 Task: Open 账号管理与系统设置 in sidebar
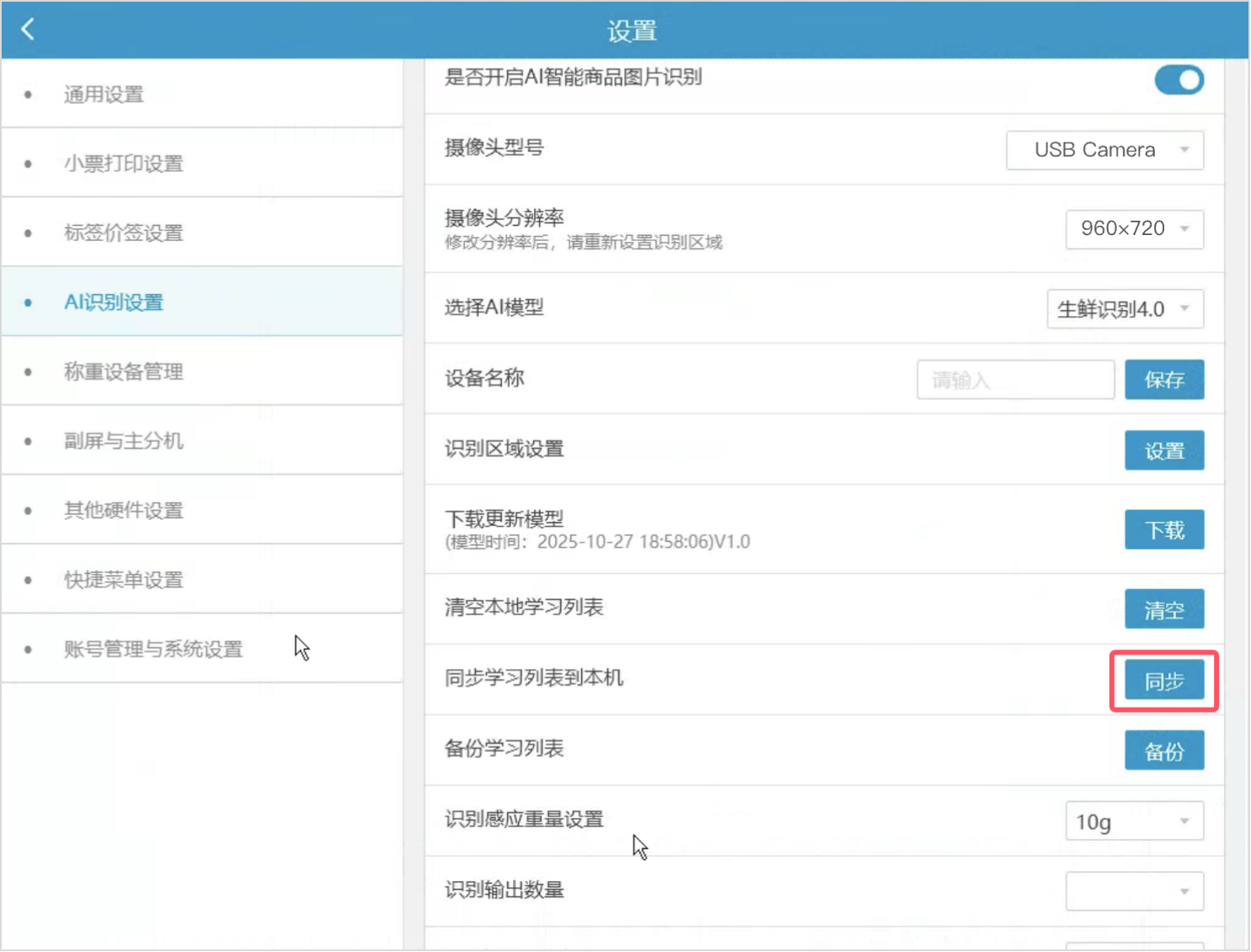point(202,649)
